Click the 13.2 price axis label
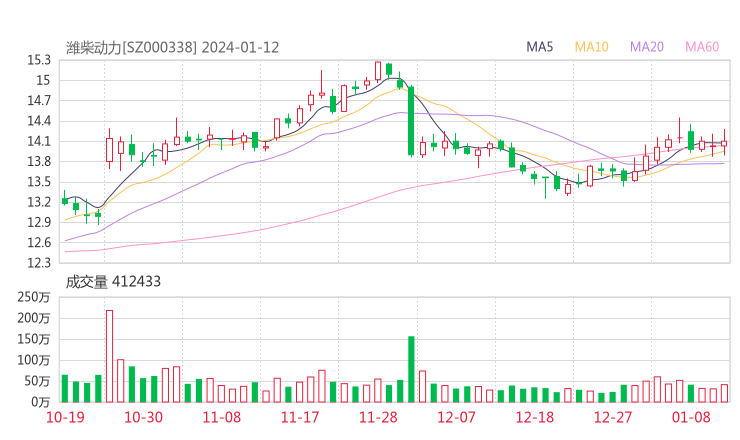 (x=39, y=202)
